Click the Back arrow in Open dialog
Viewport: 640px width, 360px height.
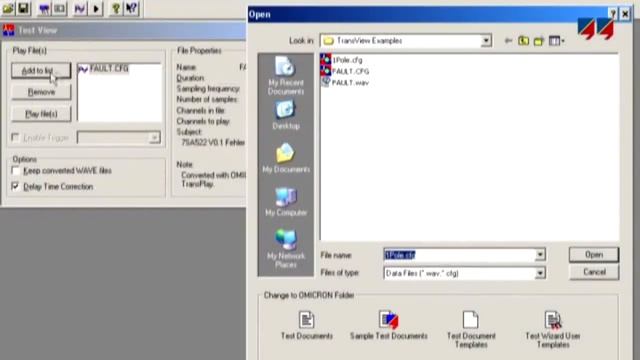click(x=508, y=40)
